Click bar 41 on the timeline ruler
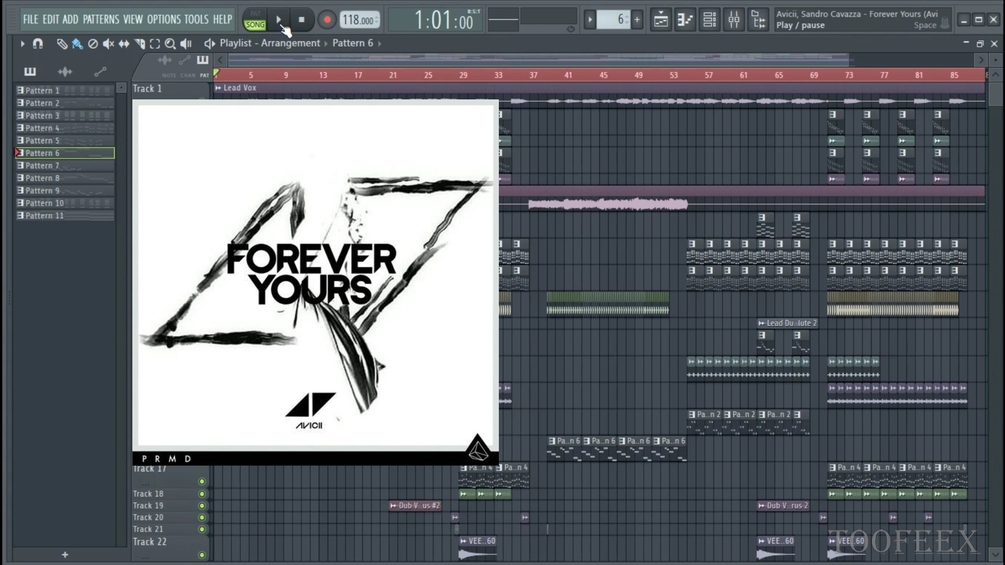This screenshot has height=565, width=1005. pos(568,75)
